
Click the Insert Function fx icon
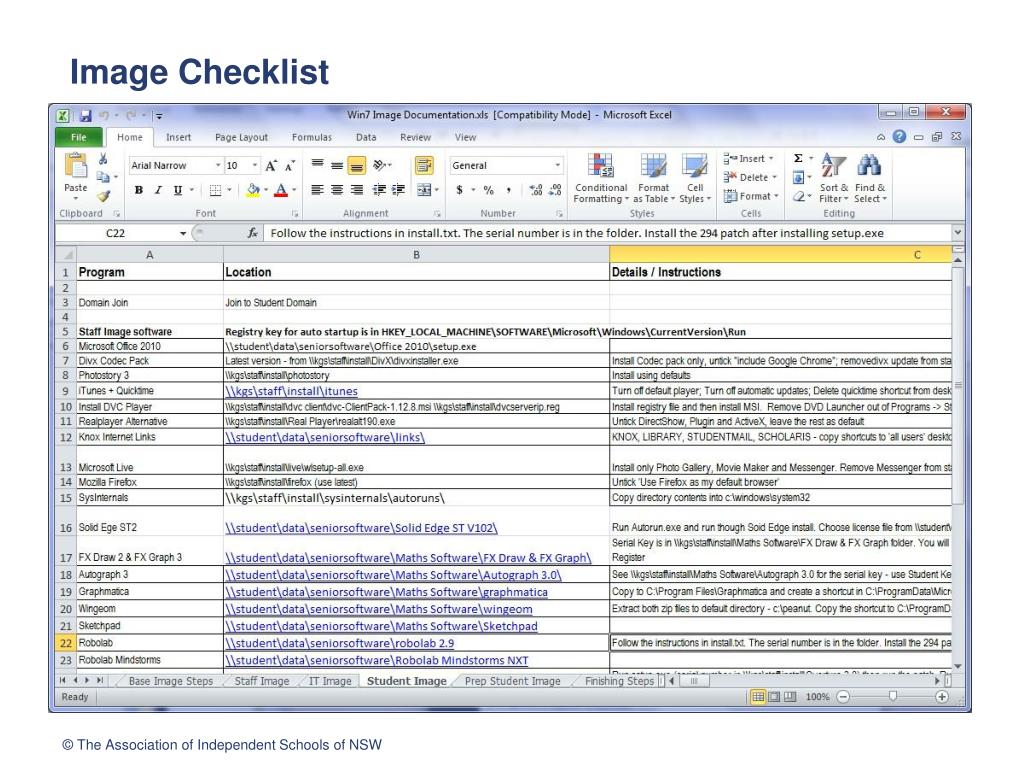click(x=252, y=233)
